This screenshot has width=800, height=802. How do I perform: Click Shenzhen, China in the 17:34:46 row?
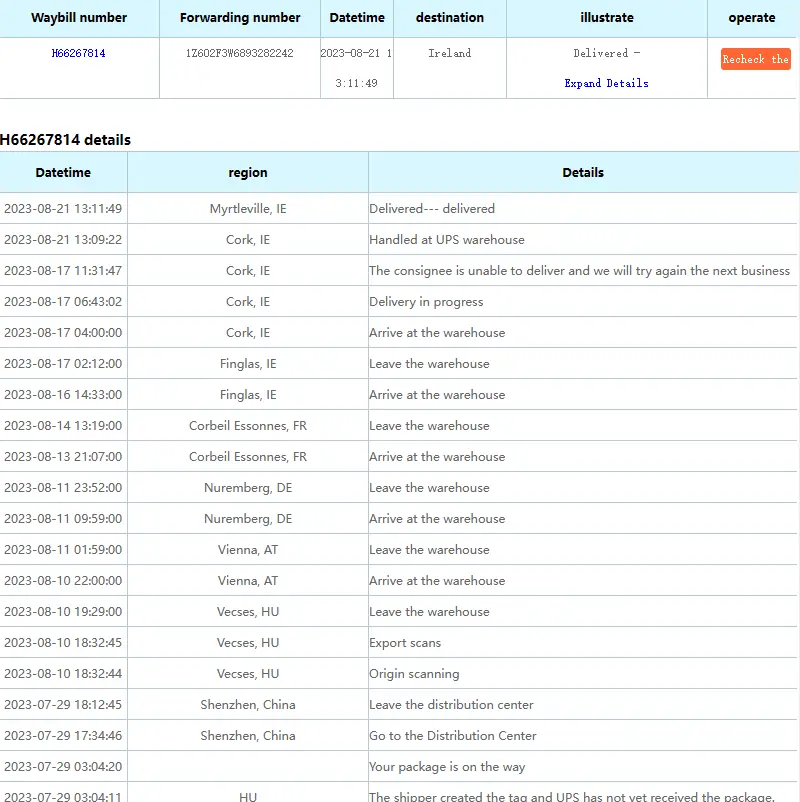[x=248, y=736]
